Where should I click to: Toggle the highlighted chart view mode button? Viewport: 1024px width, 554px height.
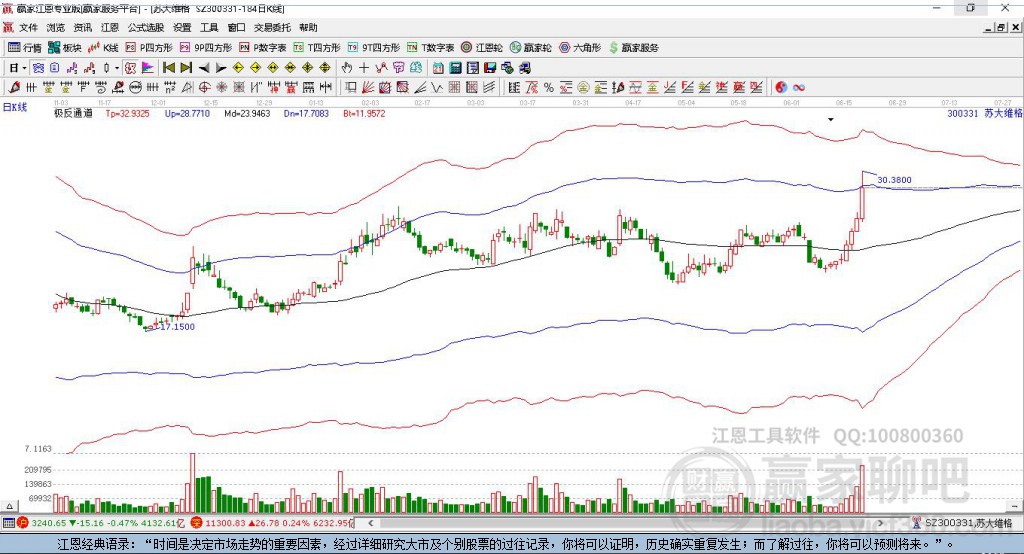(39, 68)
